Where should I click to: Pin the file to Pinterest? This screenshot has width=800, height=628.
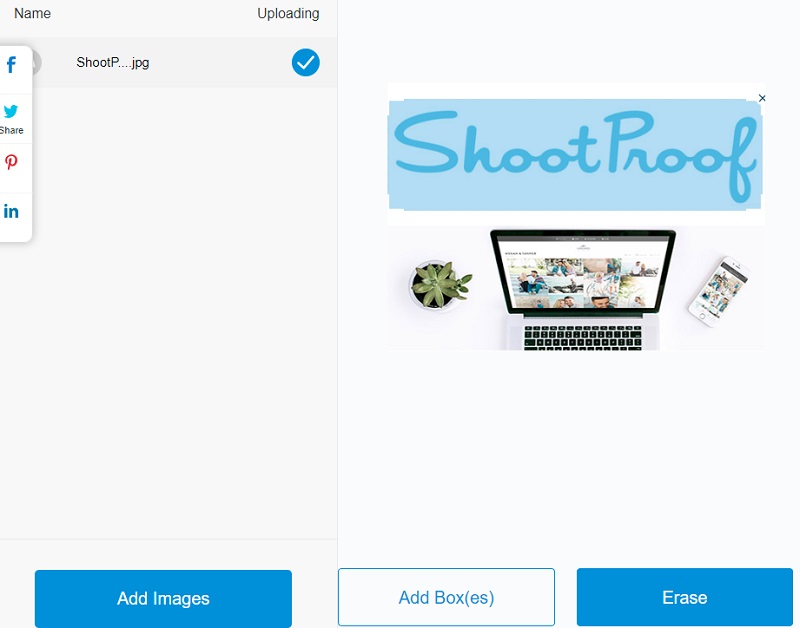[12, 162]
